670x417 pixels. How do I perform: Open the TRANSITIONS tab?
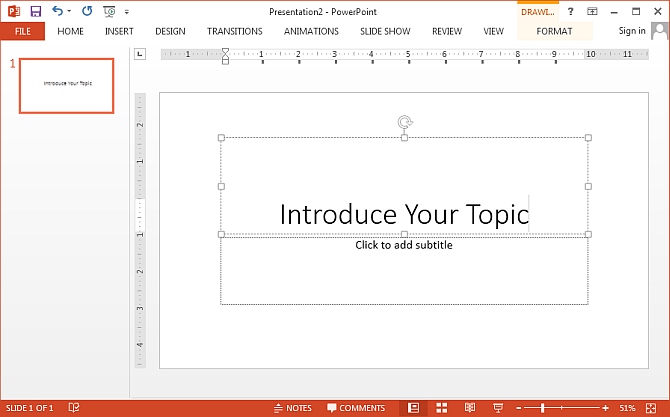click(x=235, y=31)
